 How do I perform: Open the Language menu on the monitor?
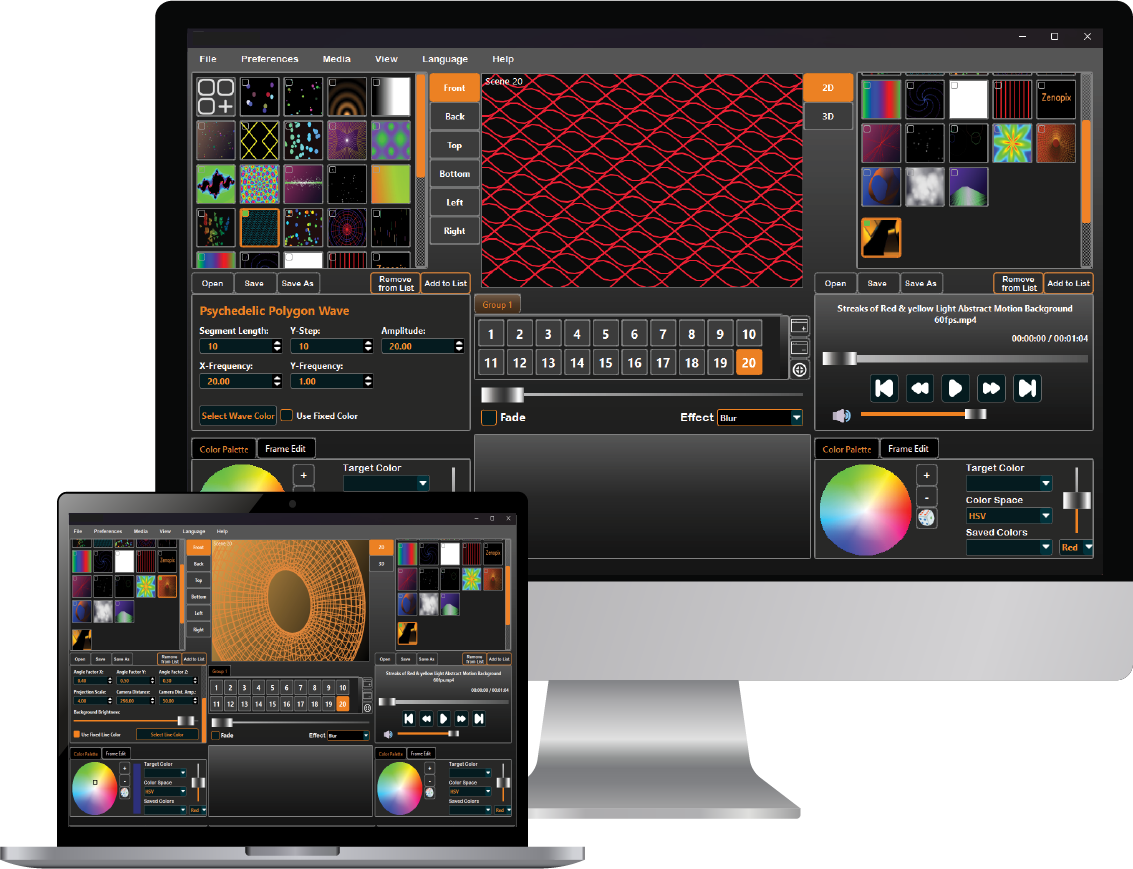coord(445,59)
